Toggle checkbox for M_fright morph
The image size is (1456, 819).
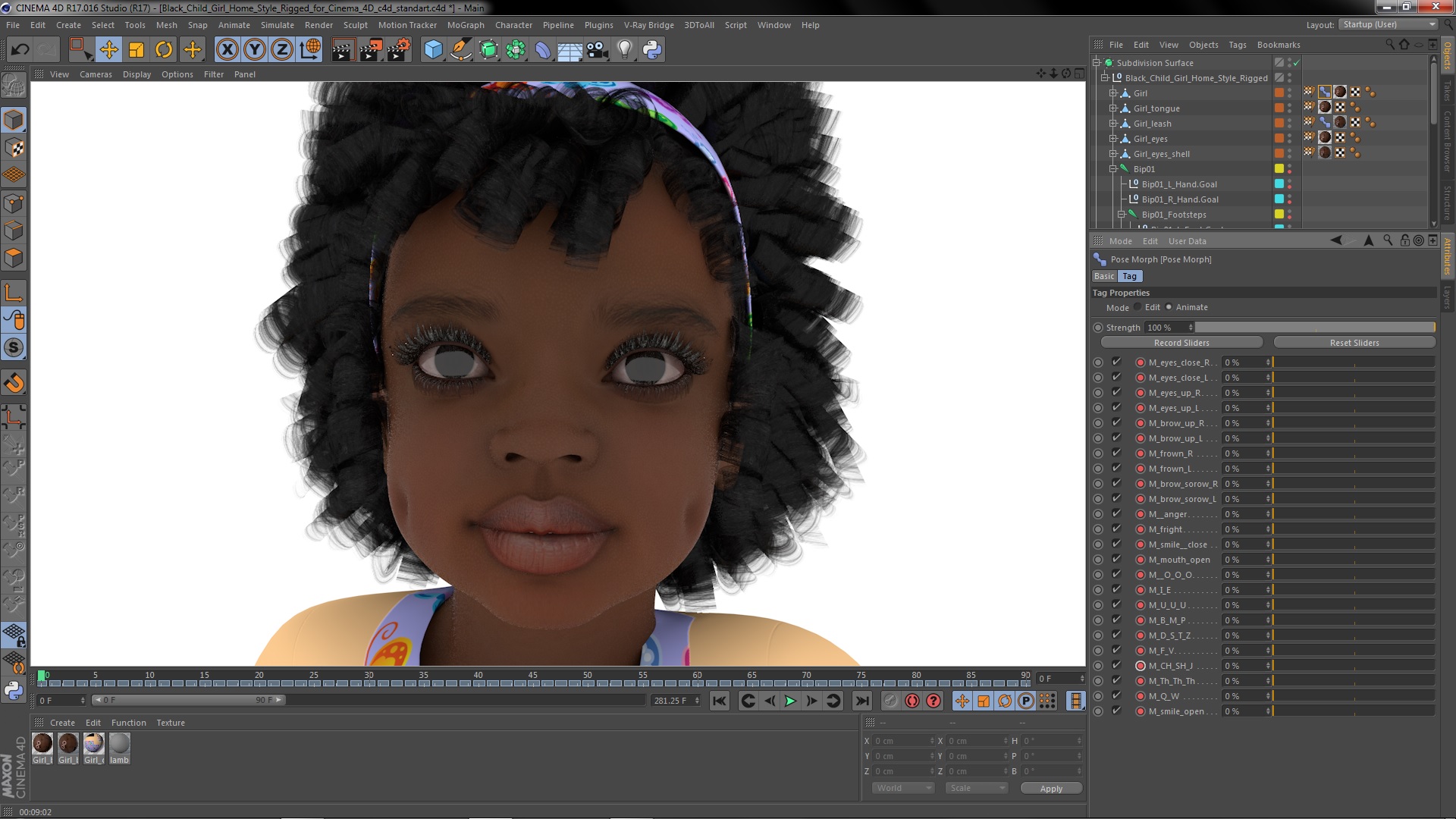tap(1116, 529)
